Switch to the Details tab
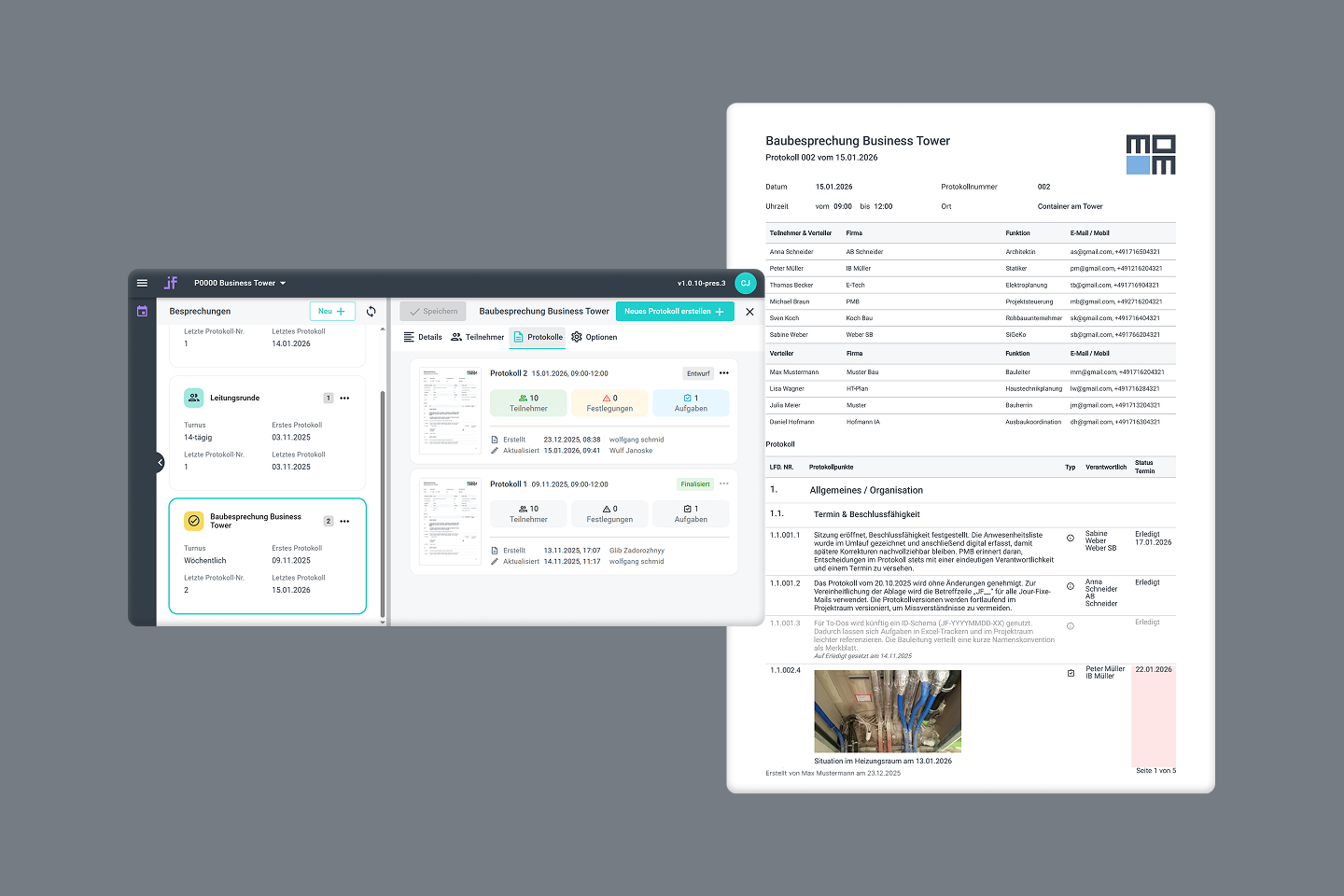The width and height of the screenshot is (1344, 896). point(423,337)
